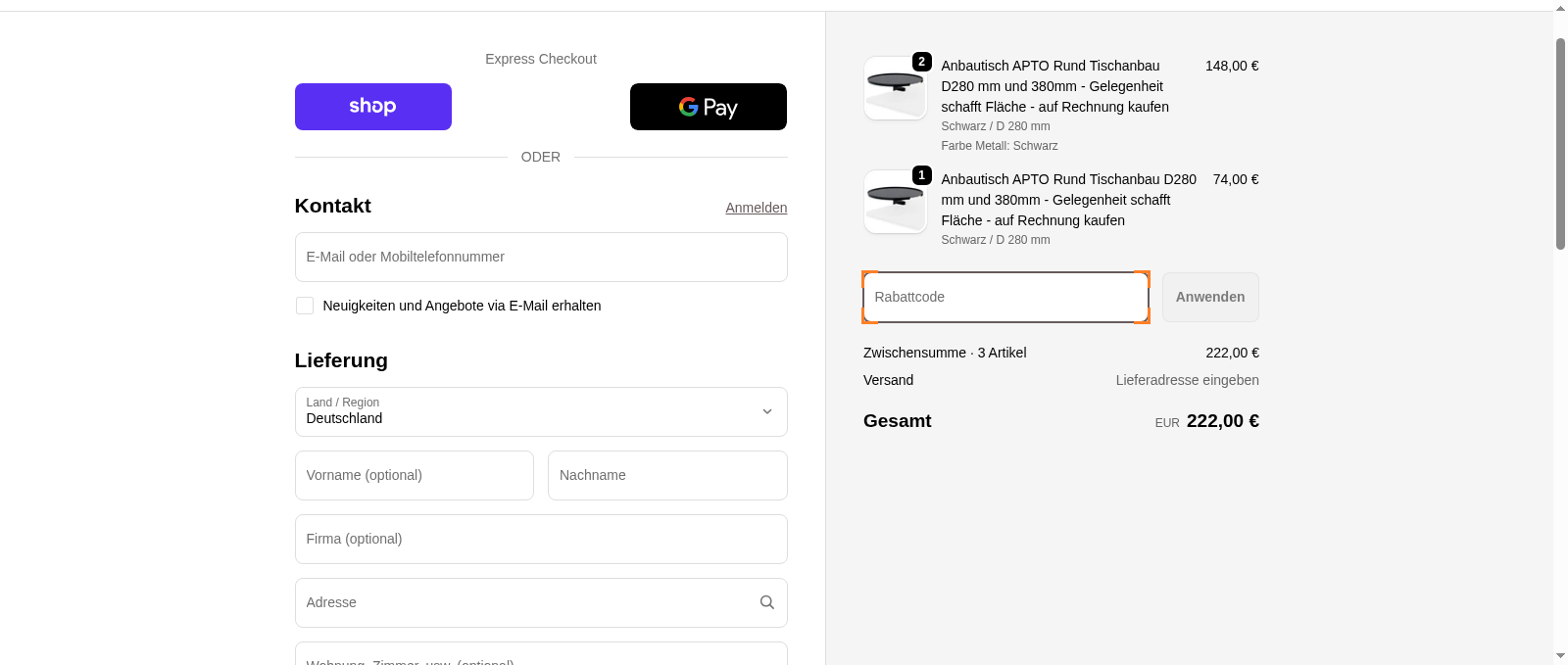Expand the Land / Region dropdown
The width and height of the screenshot is (1568, 665).
540,411
